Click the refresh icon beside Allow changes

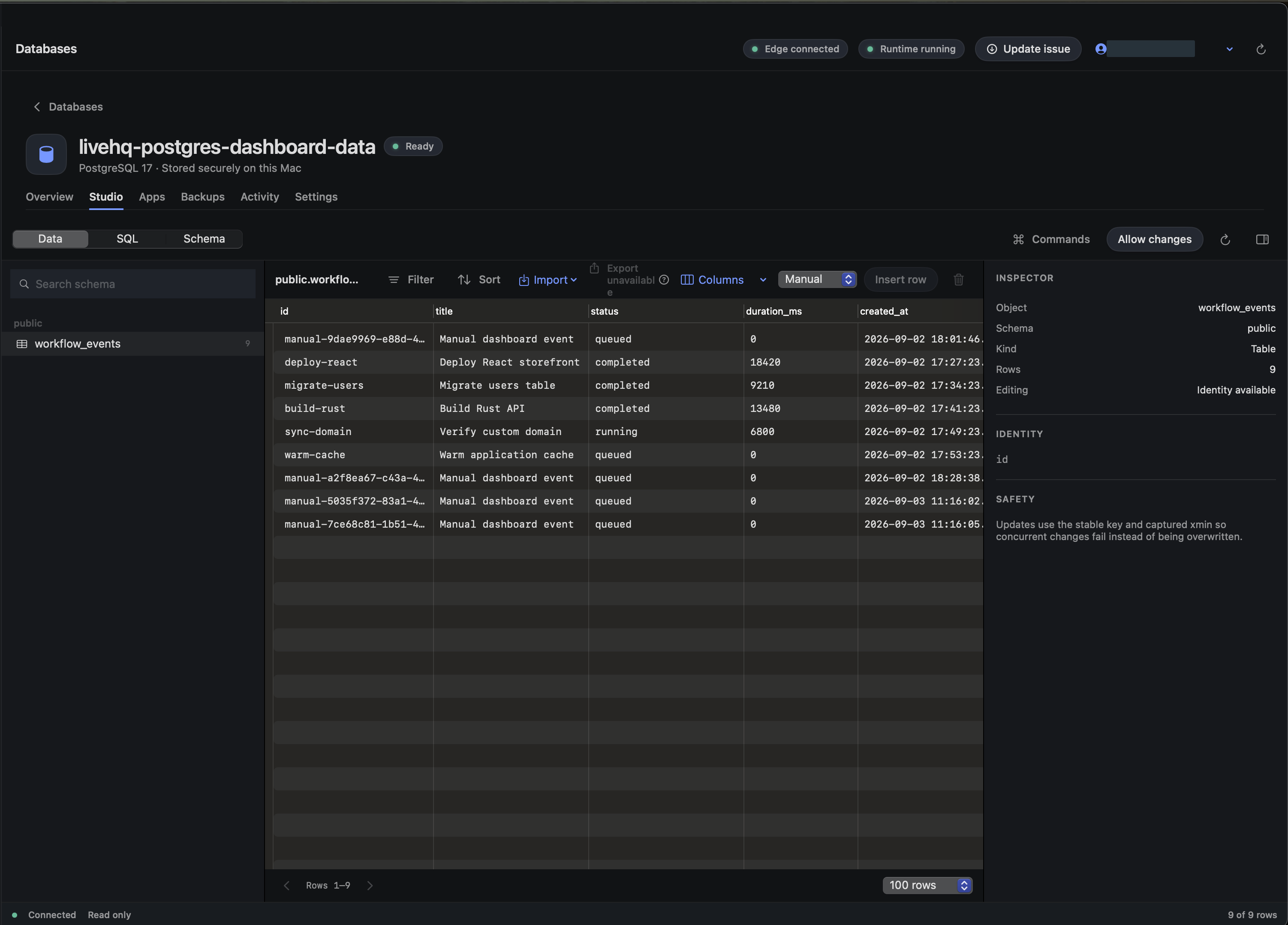(x=1225, y=240)
